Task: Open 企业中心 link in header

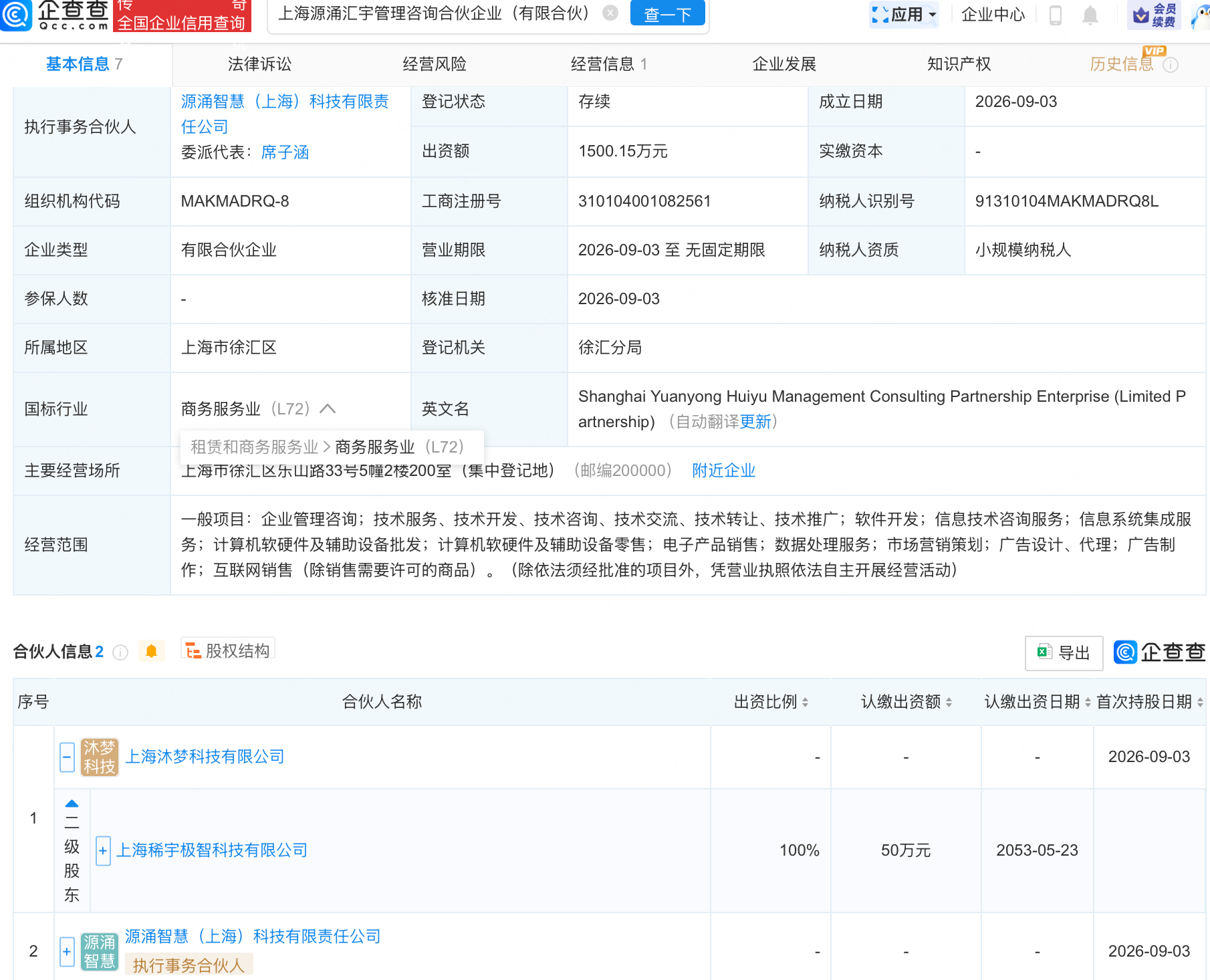Action: tap(993, 15)
